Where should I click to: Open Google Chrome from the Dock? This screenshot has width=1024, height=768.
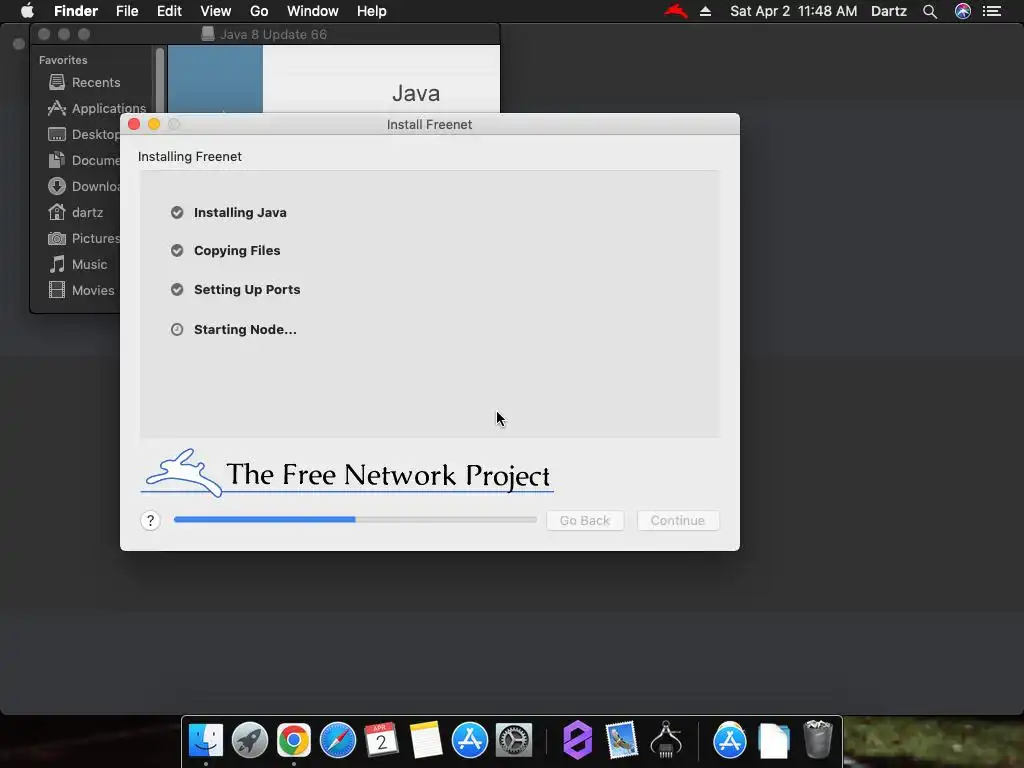[294, 740]
